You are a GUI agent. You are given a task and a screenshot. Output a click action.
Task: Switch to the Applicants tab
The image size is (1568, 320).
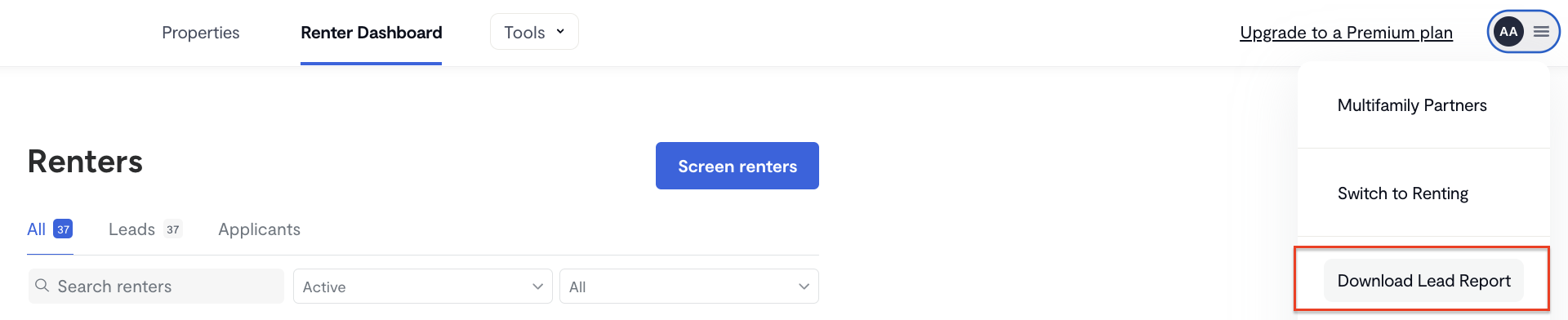point(259,229)
